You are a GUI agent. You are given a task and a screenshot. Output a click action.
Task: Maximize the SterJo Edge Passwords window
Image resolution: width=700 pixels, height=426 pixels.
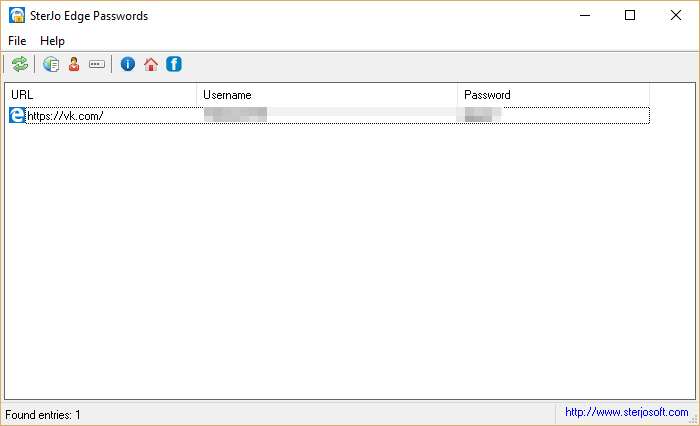coord(630,15)
